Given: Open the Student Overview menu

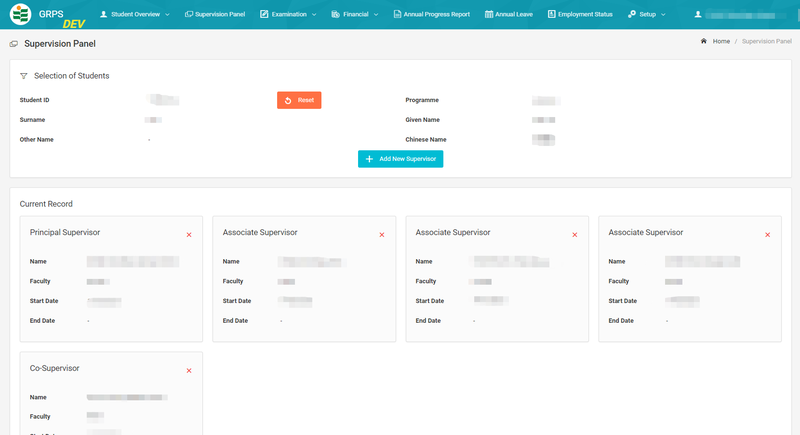Looking at the screenshot, I should (135, 14).
